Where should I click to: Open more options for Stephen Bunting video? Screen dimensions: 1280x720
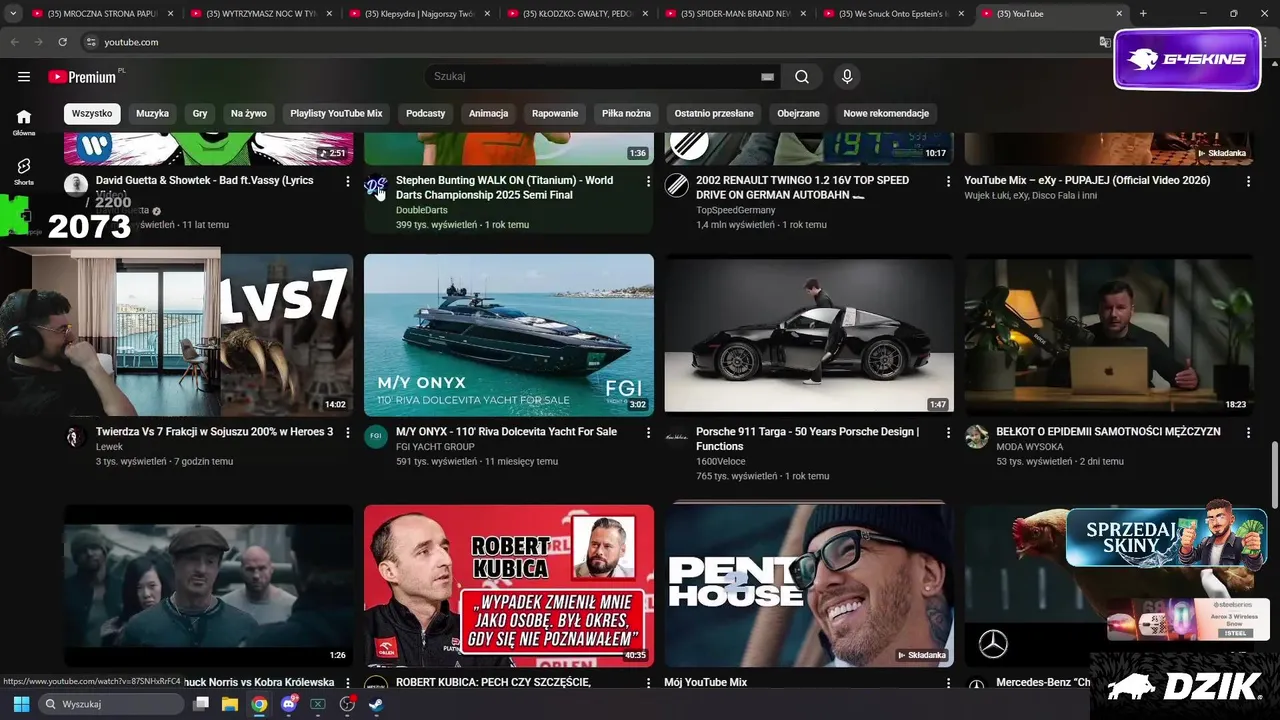pos(648,181)
